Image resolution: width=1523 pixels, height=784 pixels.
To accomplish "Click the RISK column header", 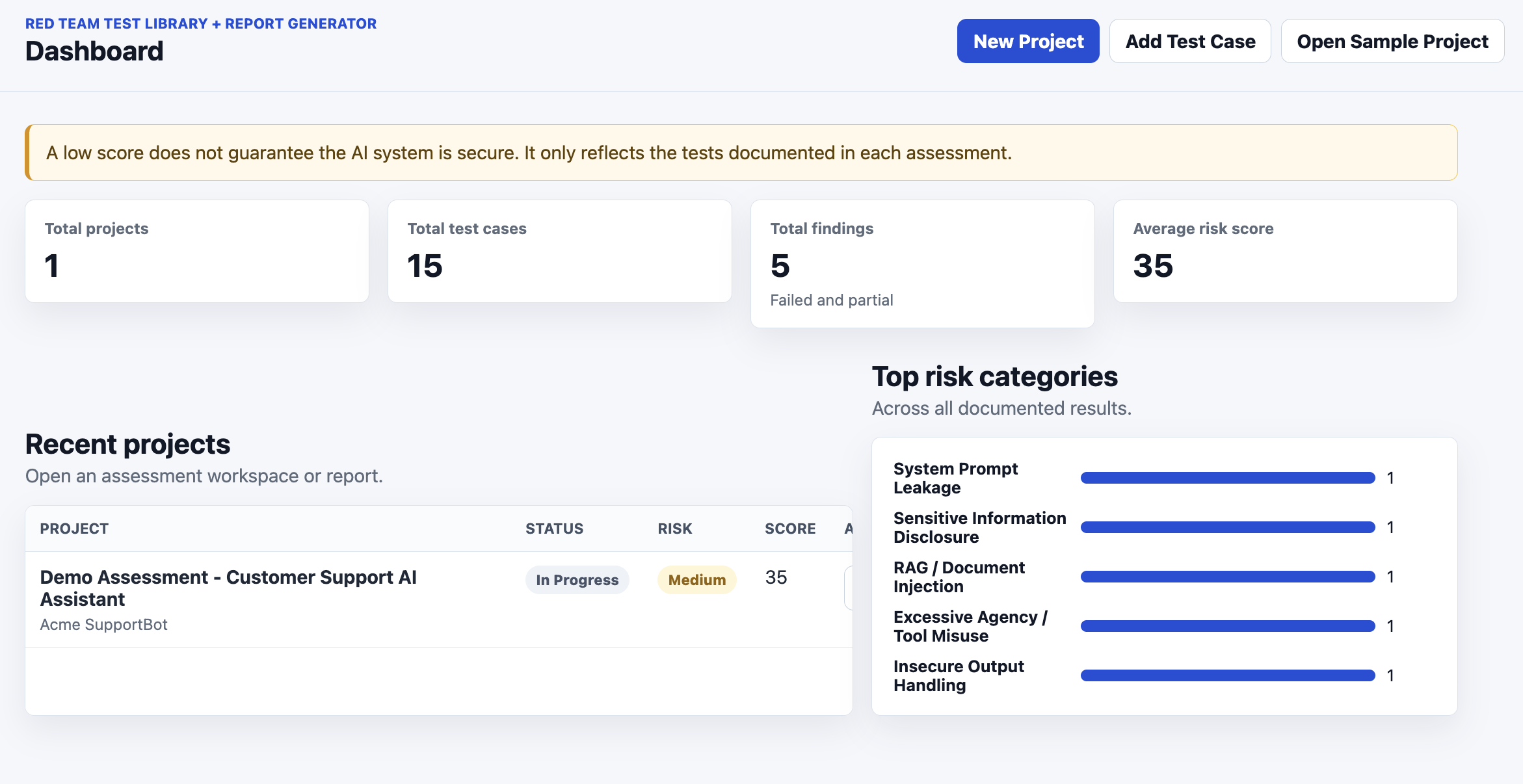I will point(674,529).
